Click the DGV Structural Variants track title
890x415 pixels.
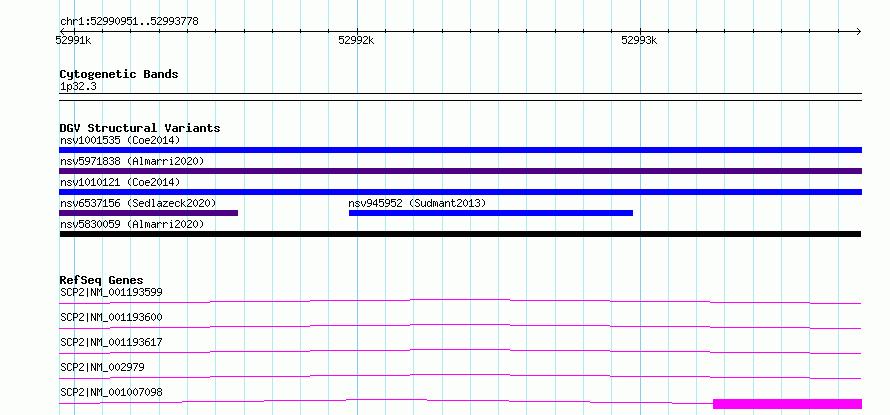[x=140, y=128]
